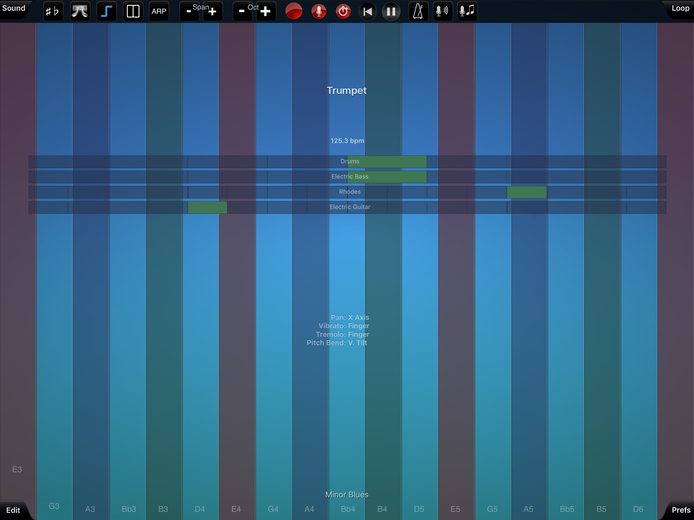The width and height of the screenshot is (694, 520).
Task: Rewind to start with skip-back button
Action: coord(367,12)
